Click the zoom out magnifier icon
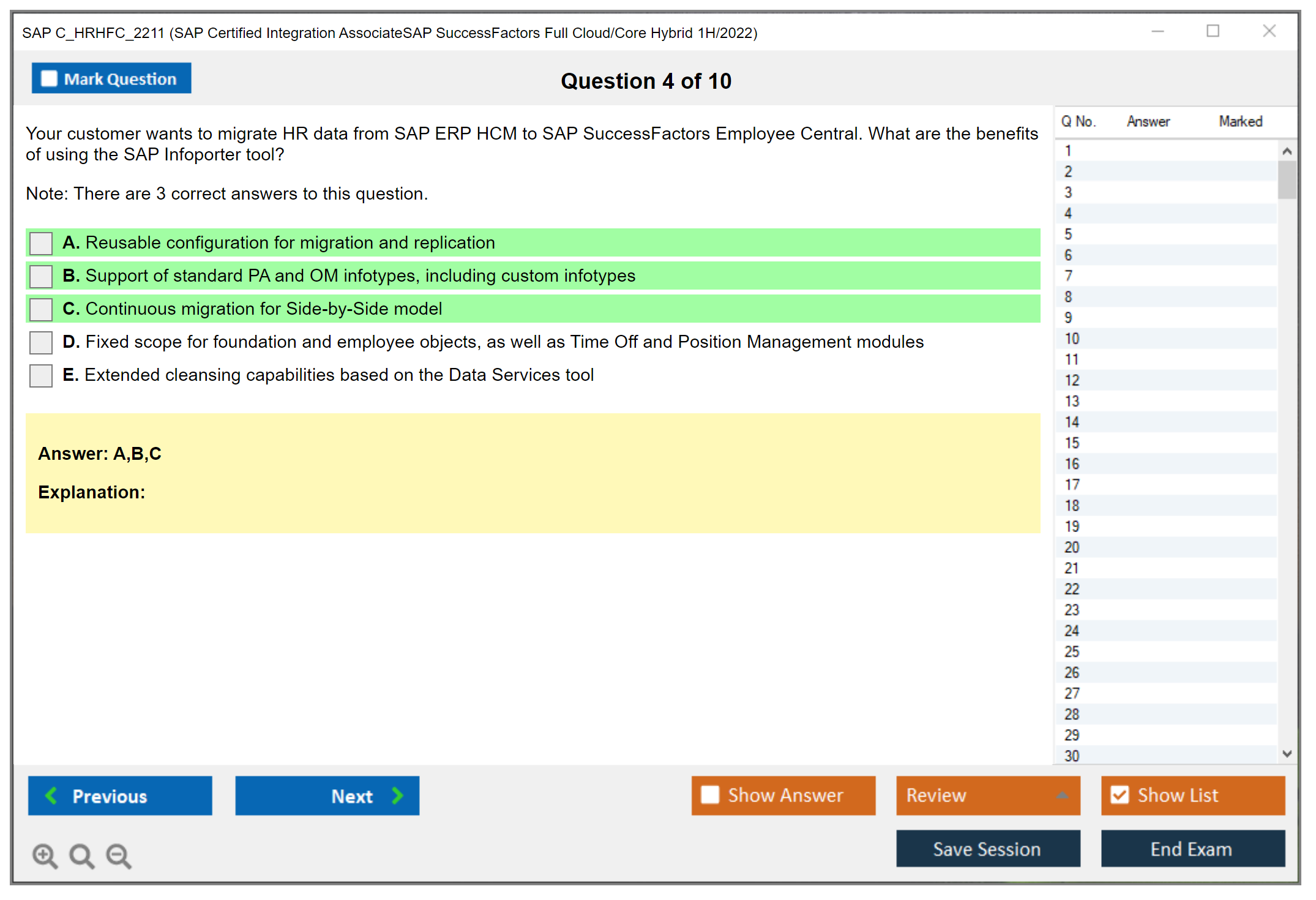Viewport: 1316px width, 900px height. pos(119,855)
